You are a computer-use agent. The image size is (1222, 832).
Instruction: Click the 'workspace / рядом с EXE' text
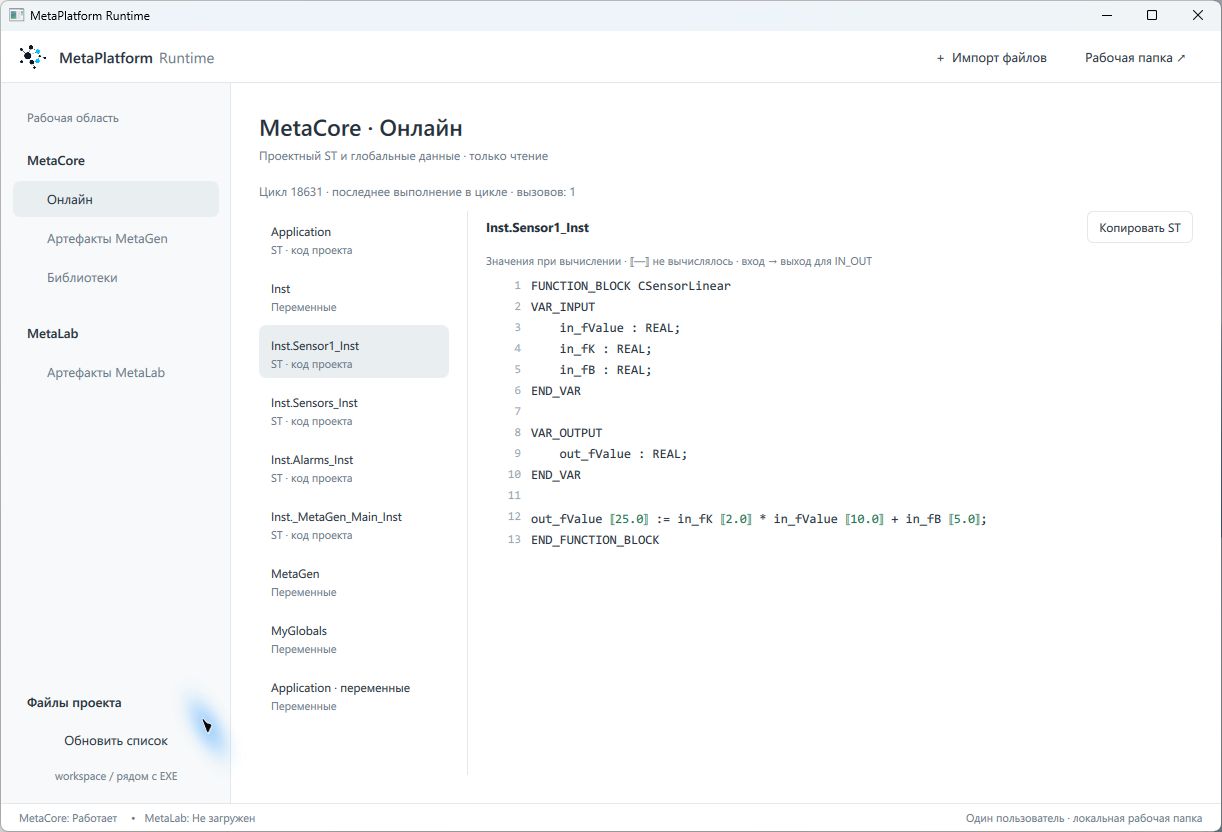tap(116, 776)
